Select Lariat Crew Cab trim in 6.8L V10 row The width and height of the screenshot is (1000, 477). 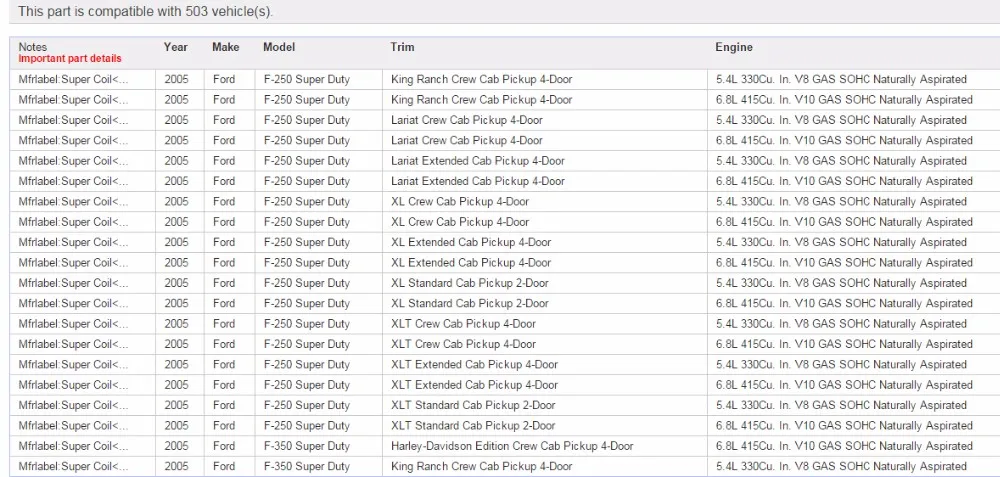467,141
